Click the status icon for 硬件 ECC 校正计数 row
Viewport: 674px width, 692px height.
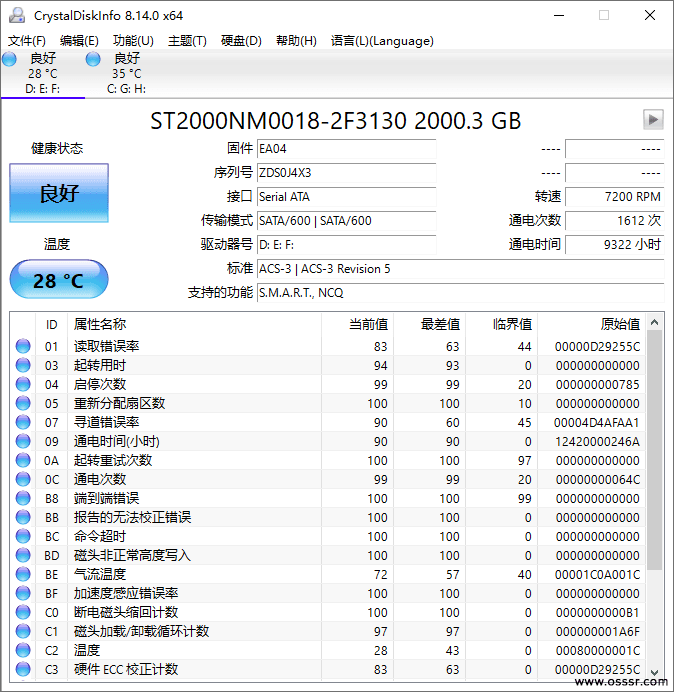coord(23,669)
